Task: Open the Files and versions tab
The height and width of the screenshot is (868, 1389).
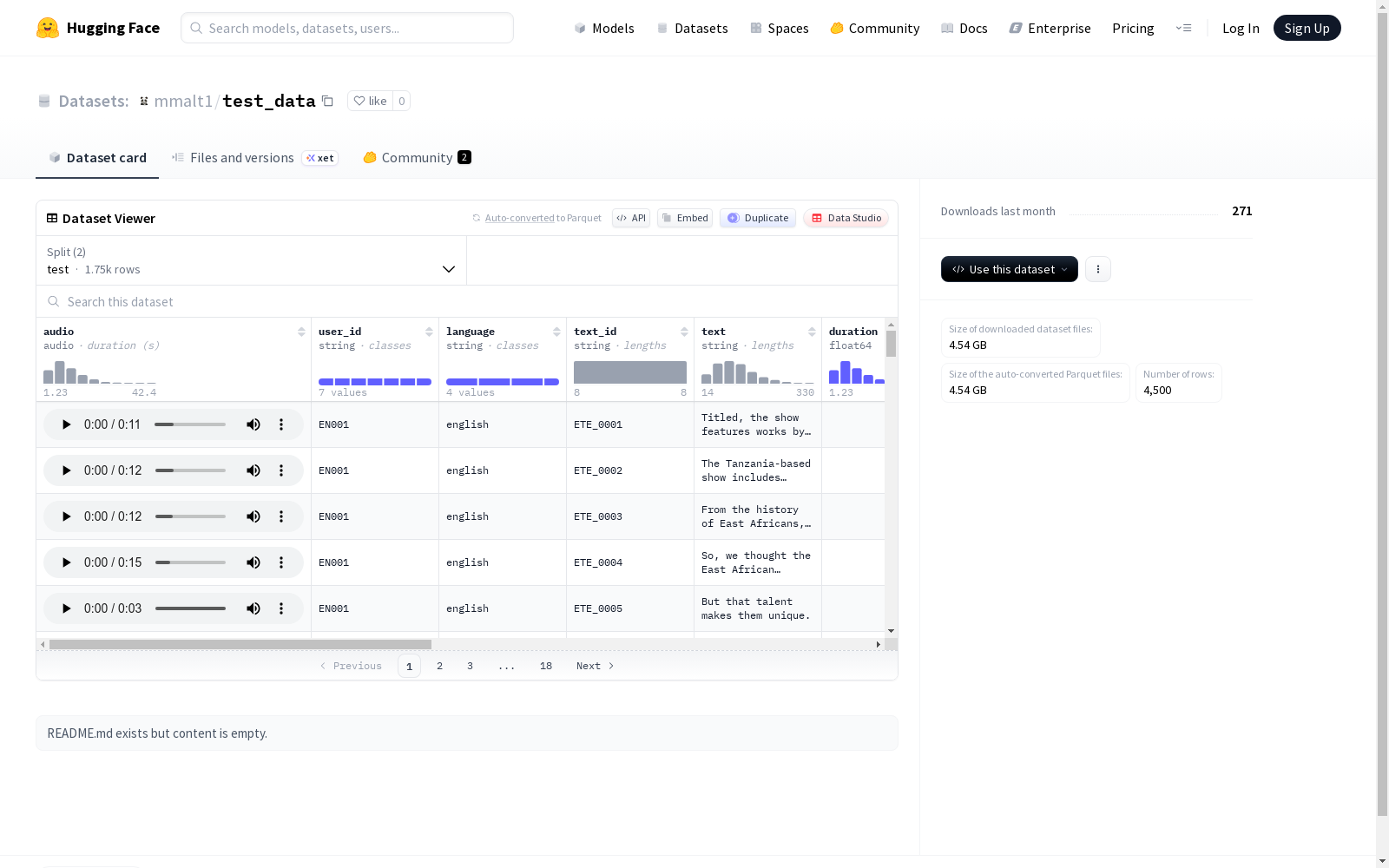Action: [x=254, y=157]
